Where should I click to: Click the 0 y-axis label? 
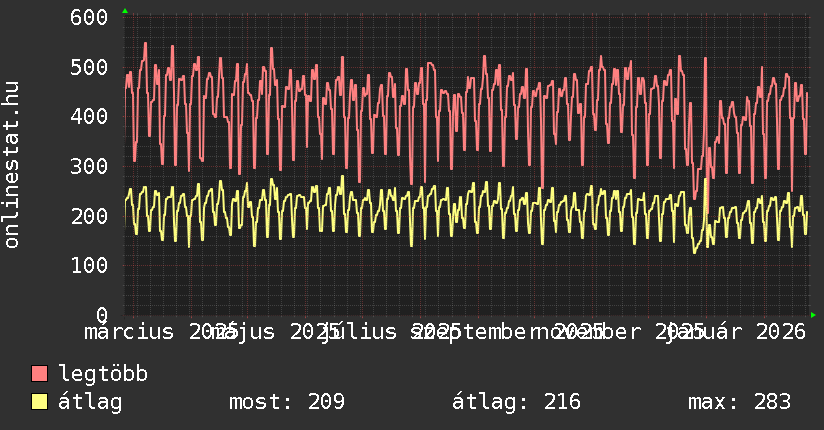click(102, 315)
